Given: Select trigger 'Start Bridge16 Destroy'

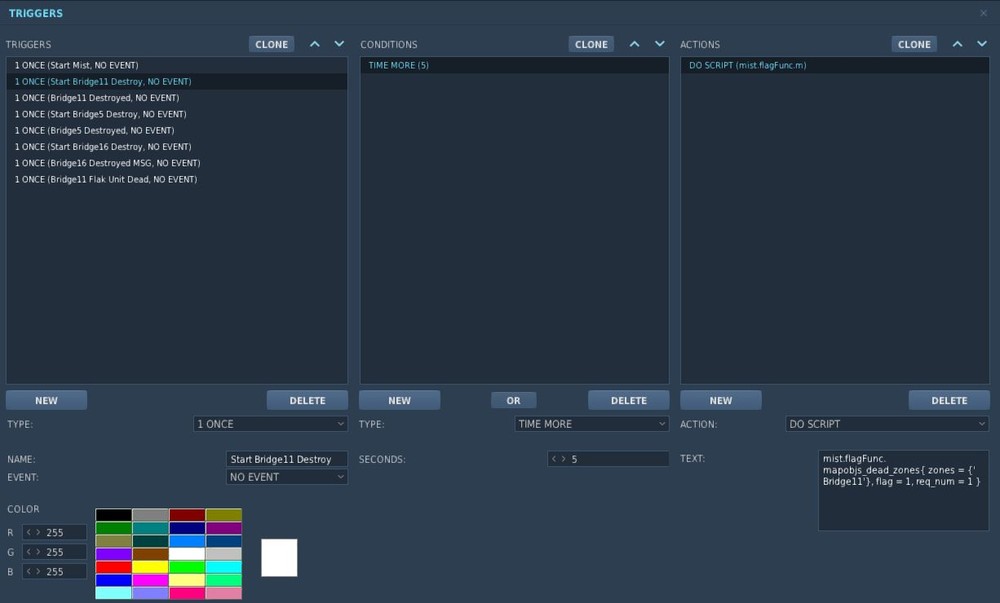Looking at the screenshot, I should 177,147.
